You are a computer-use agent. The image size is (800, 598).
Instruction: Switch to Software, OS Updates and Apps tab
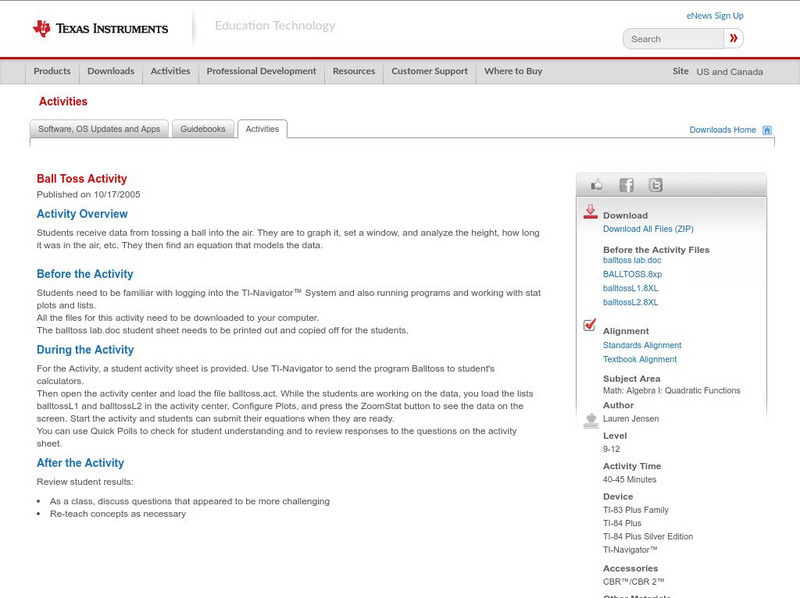99,129
